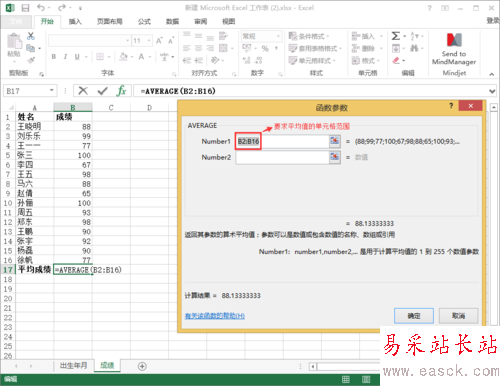This screenshot has height=386, width=500.
Task: Collapse the ribbon with the caret
Action: 492,74
